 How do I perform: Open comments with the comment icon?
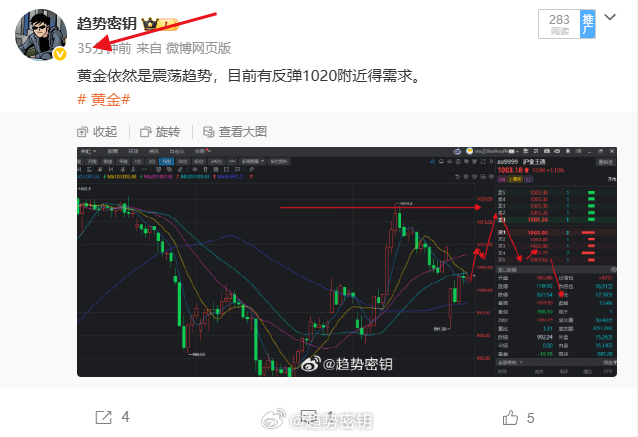[308, 417]
